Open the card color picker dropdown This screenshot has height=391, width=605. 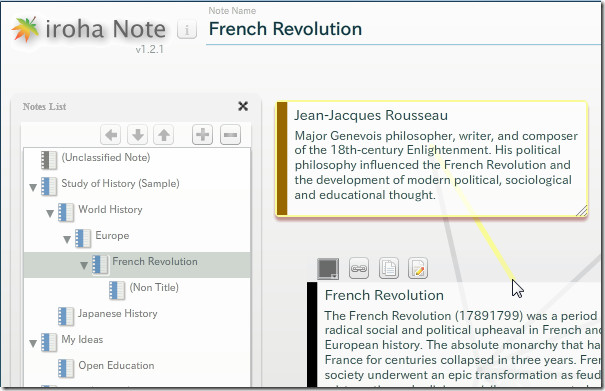pyautogui.click(x=328, y=269)
